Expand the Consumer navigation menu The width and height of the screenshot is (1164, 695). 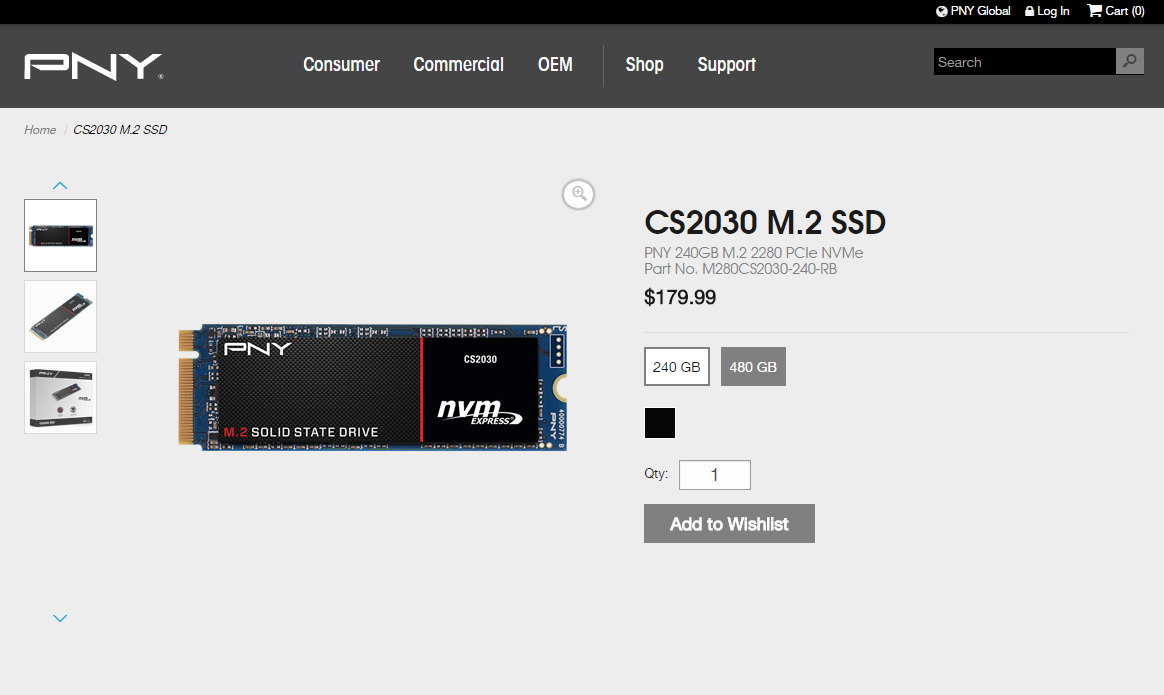click(341, 64)
